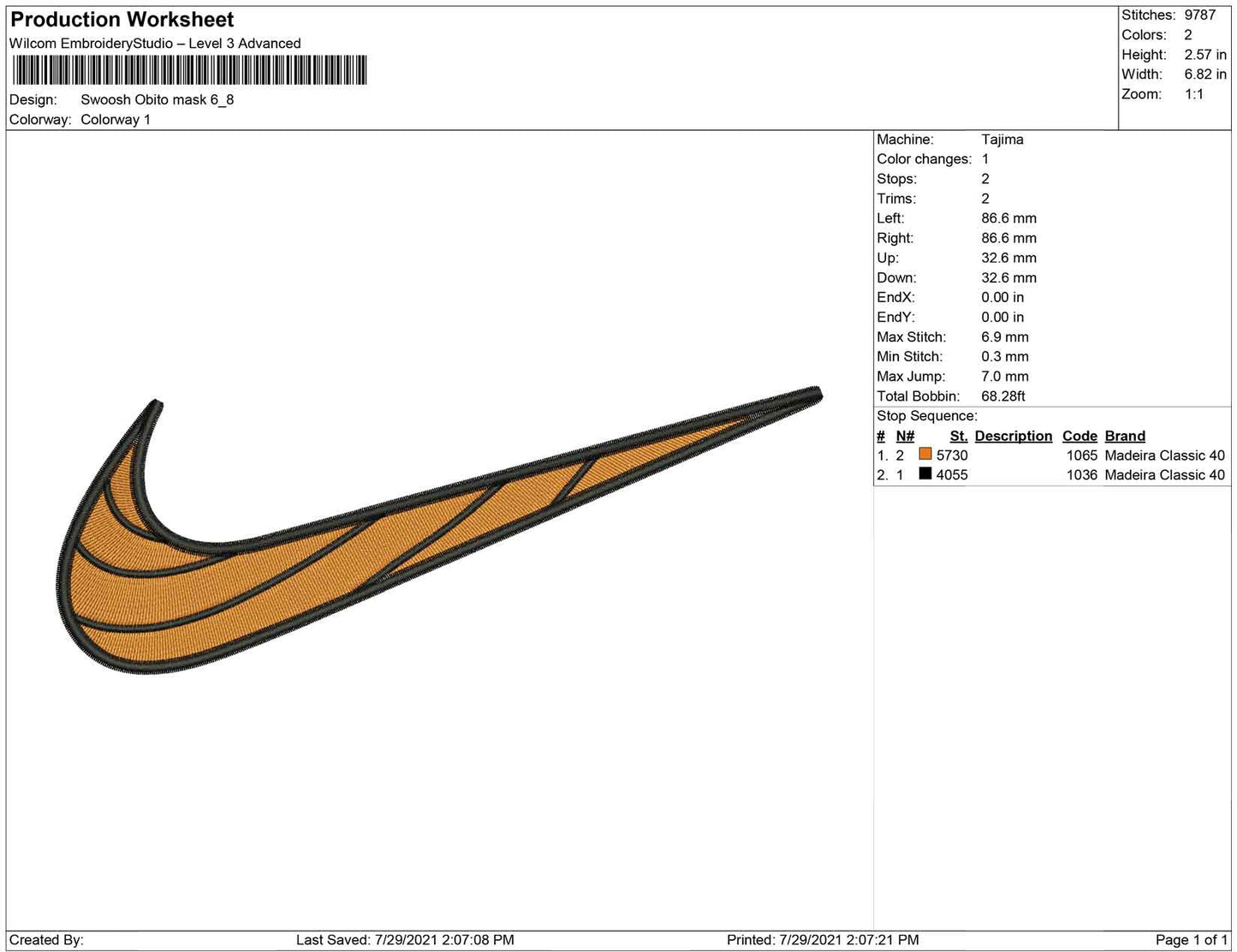The width and height of the screenshot is (1237, 952).
Task: Click the barcode under the worksheet title
Action: tap(188, 70)
